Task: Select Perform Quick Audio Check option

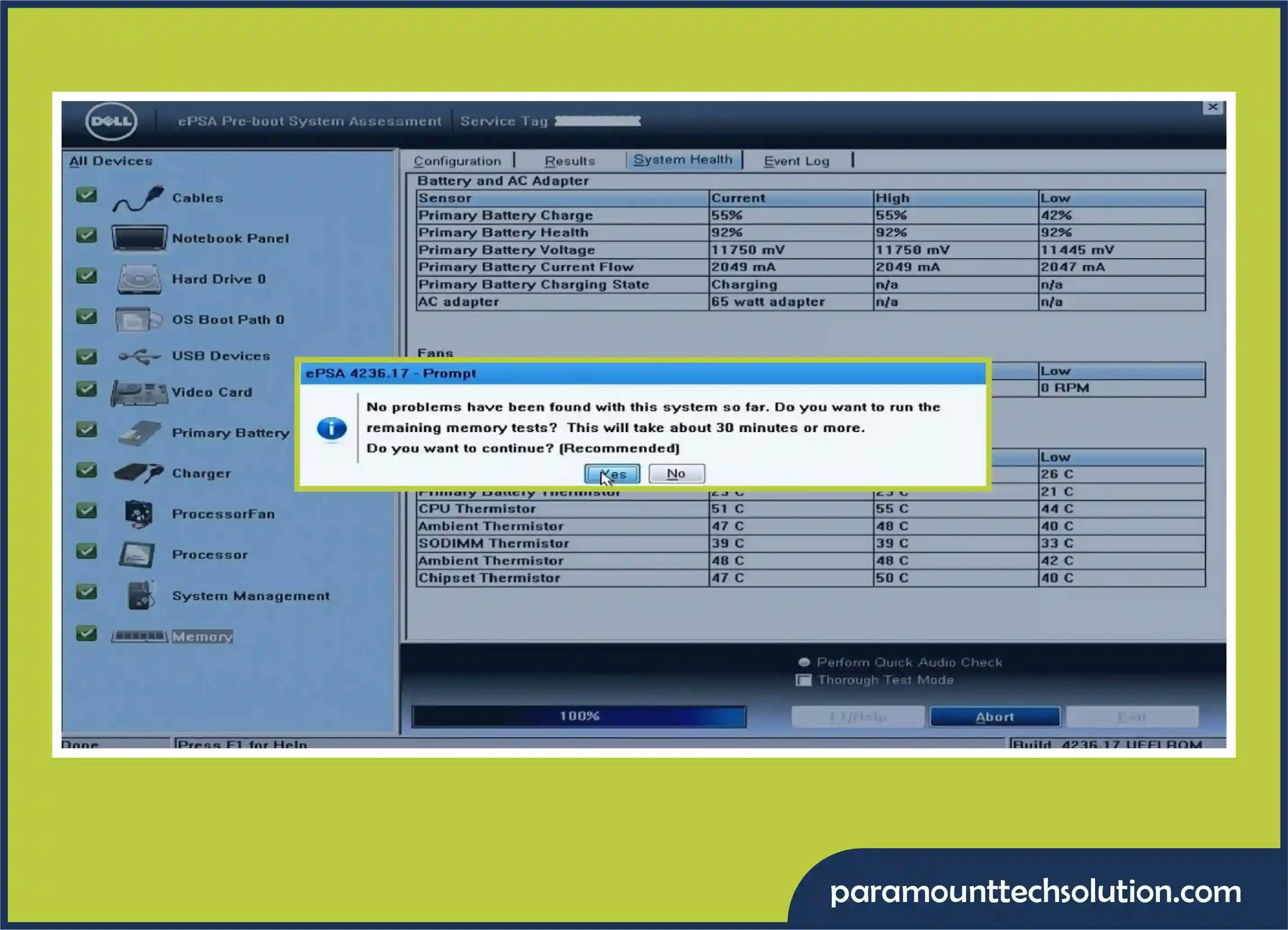Action: [804, 662]
